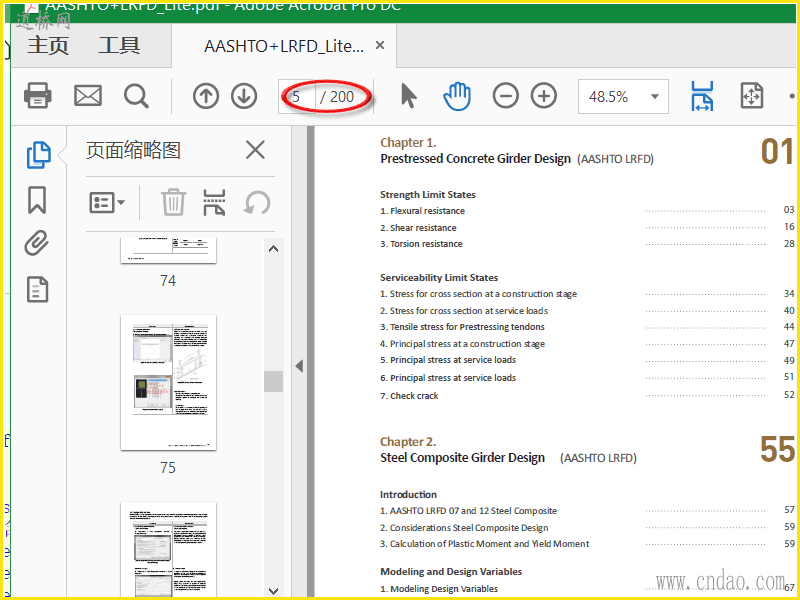Click '4. Principal stress at a construction stage'
800x600 pixels.
pyautogui.click(x=462, y=344)
